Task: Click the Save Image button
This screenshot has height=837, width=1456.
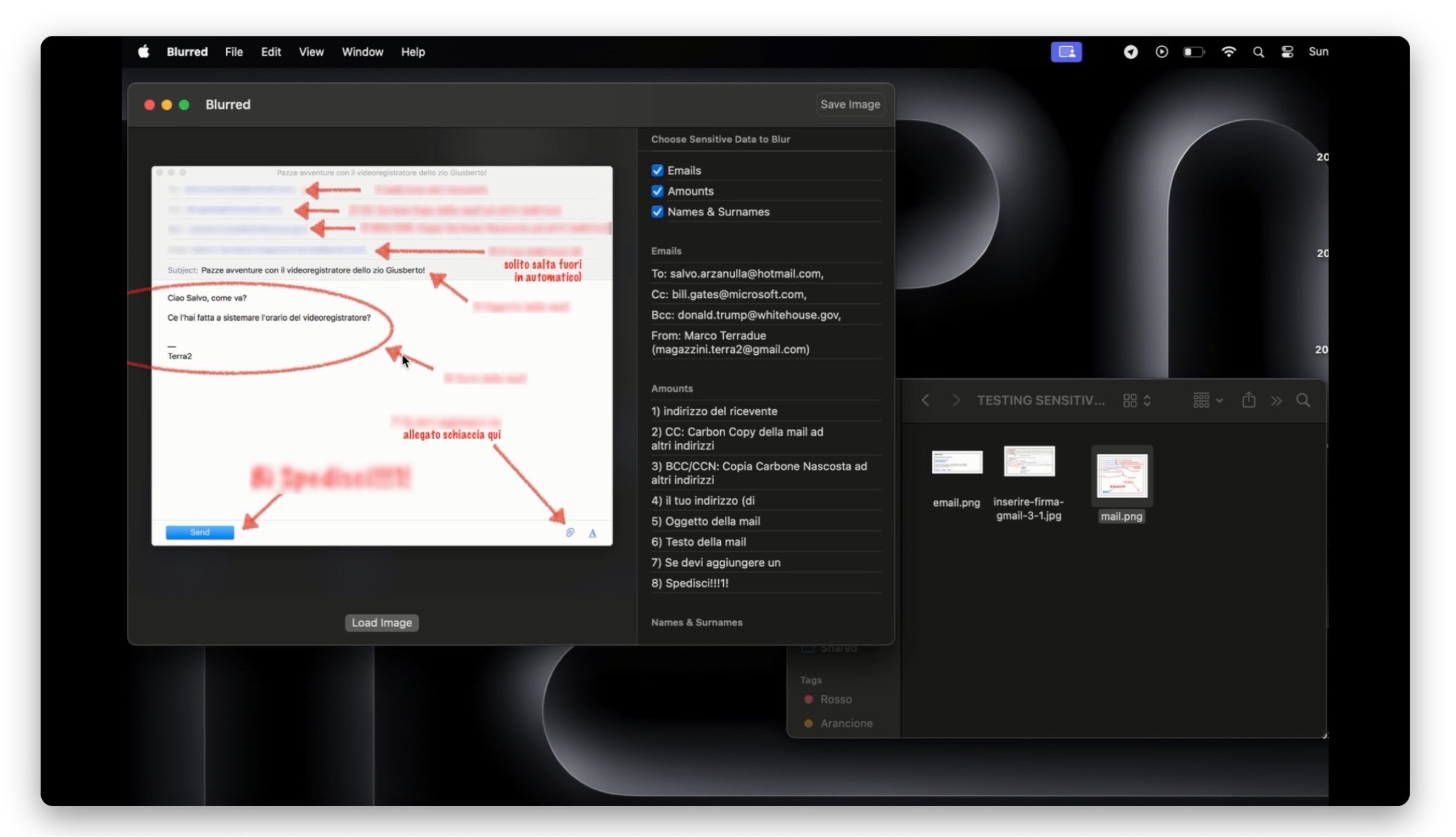Action: tap(849, 104)
